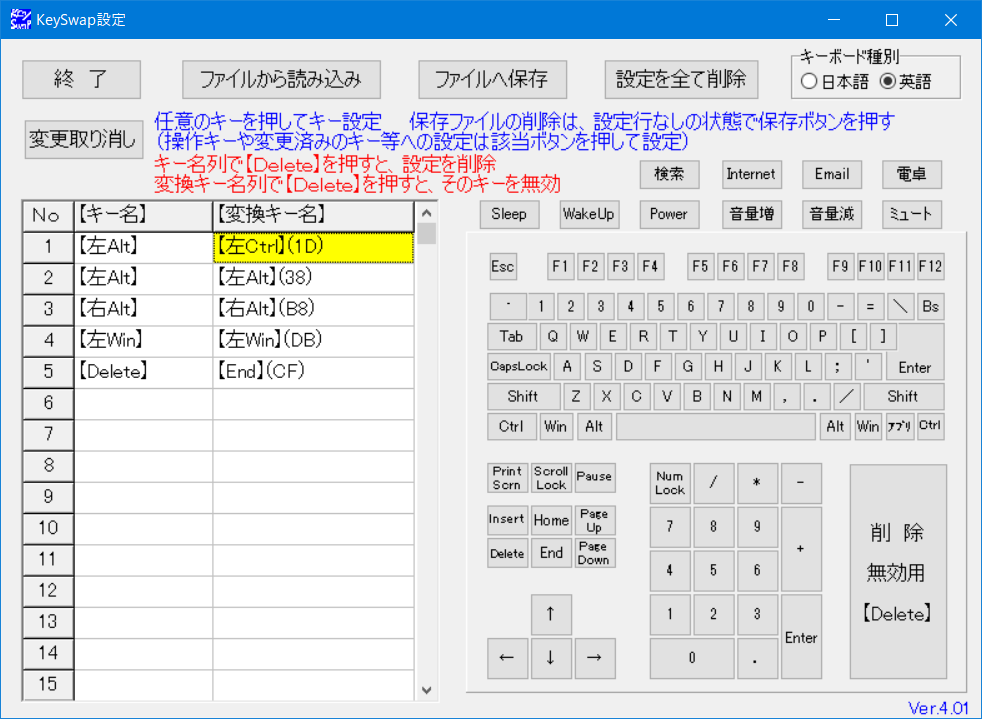Click the Pause virtual key

pyautogui.click(x=595, y=478)
